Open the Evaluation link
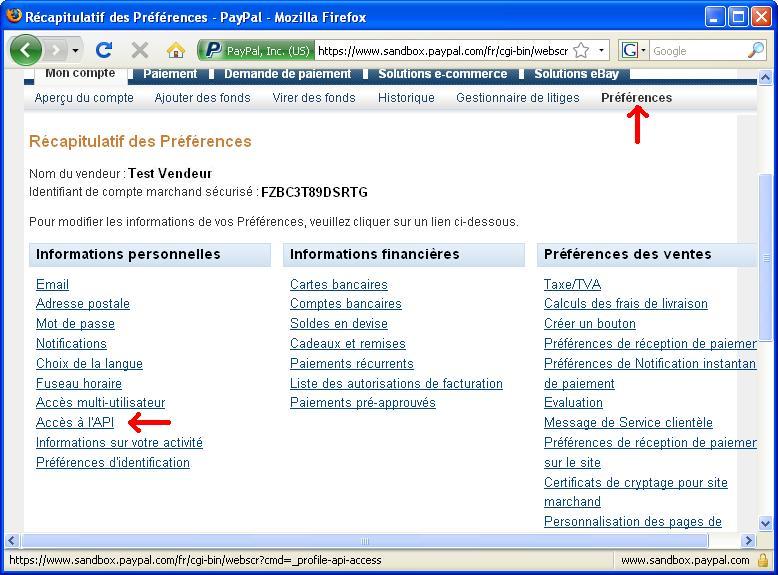This screenshot has width=778, height=575. coord(574,403)
